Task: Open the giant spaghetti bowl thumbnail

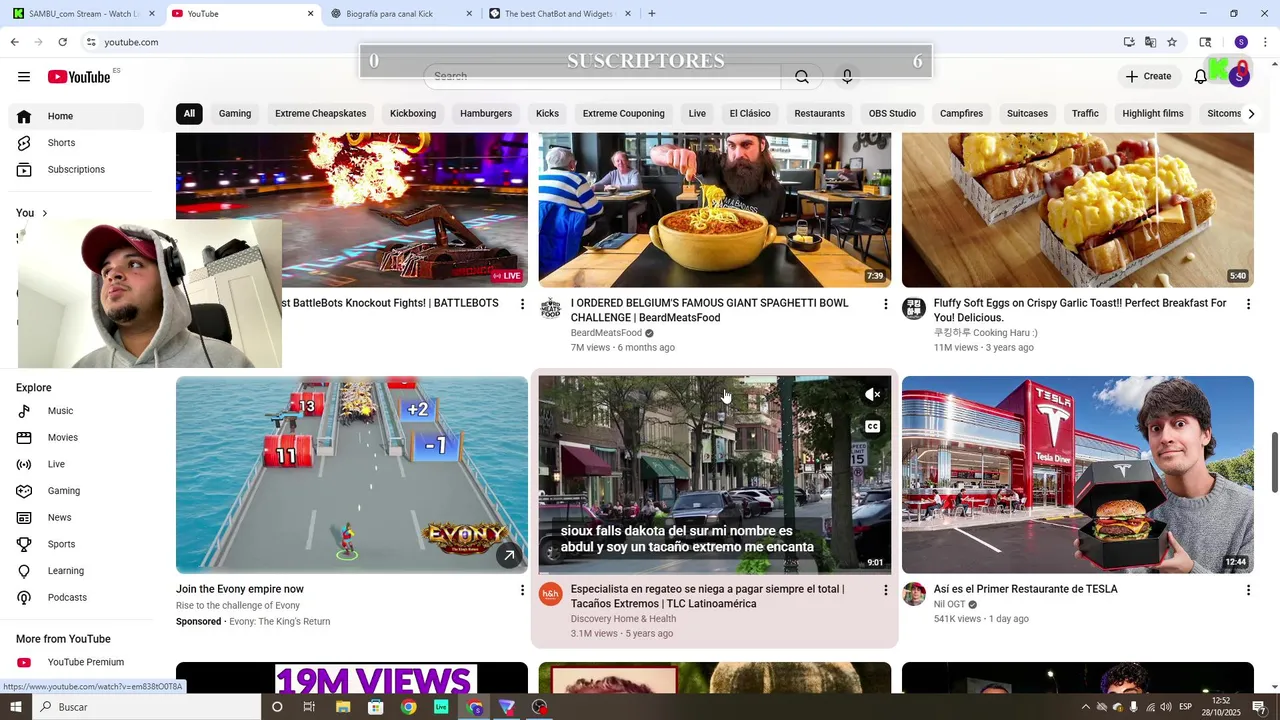Action: 715,210
